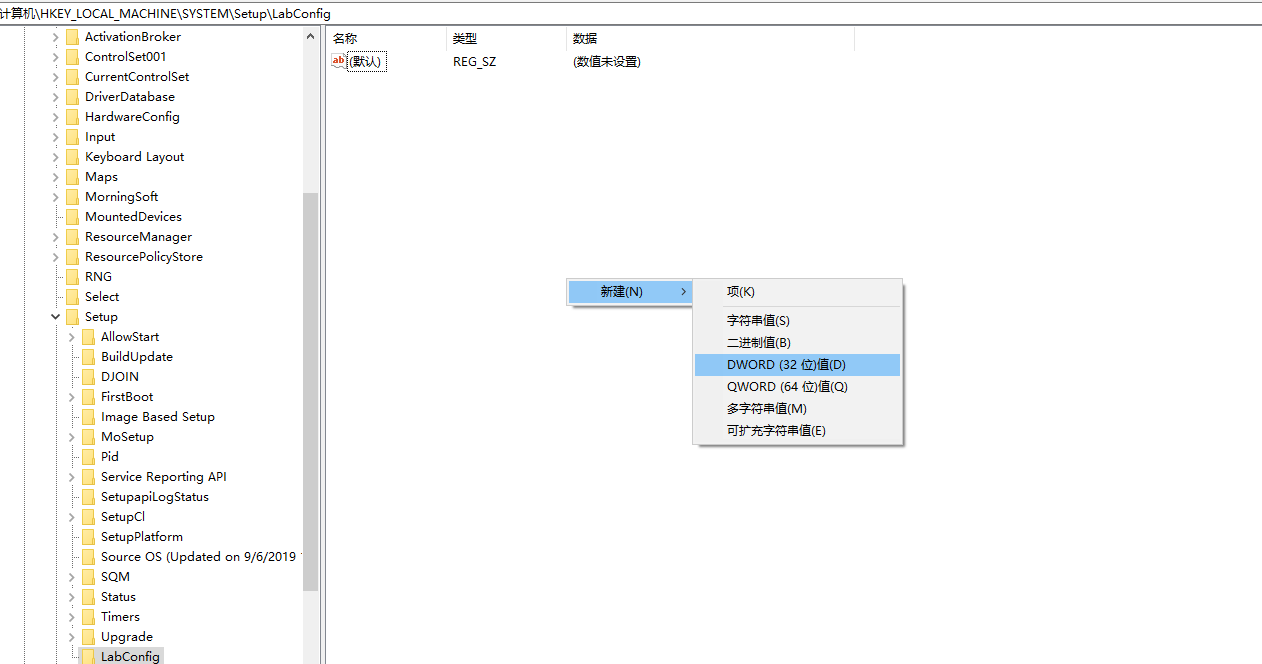Click the tree pane's vertical scrollbar
This screenshot has height=664, width=1262.
tap(310, 390)
